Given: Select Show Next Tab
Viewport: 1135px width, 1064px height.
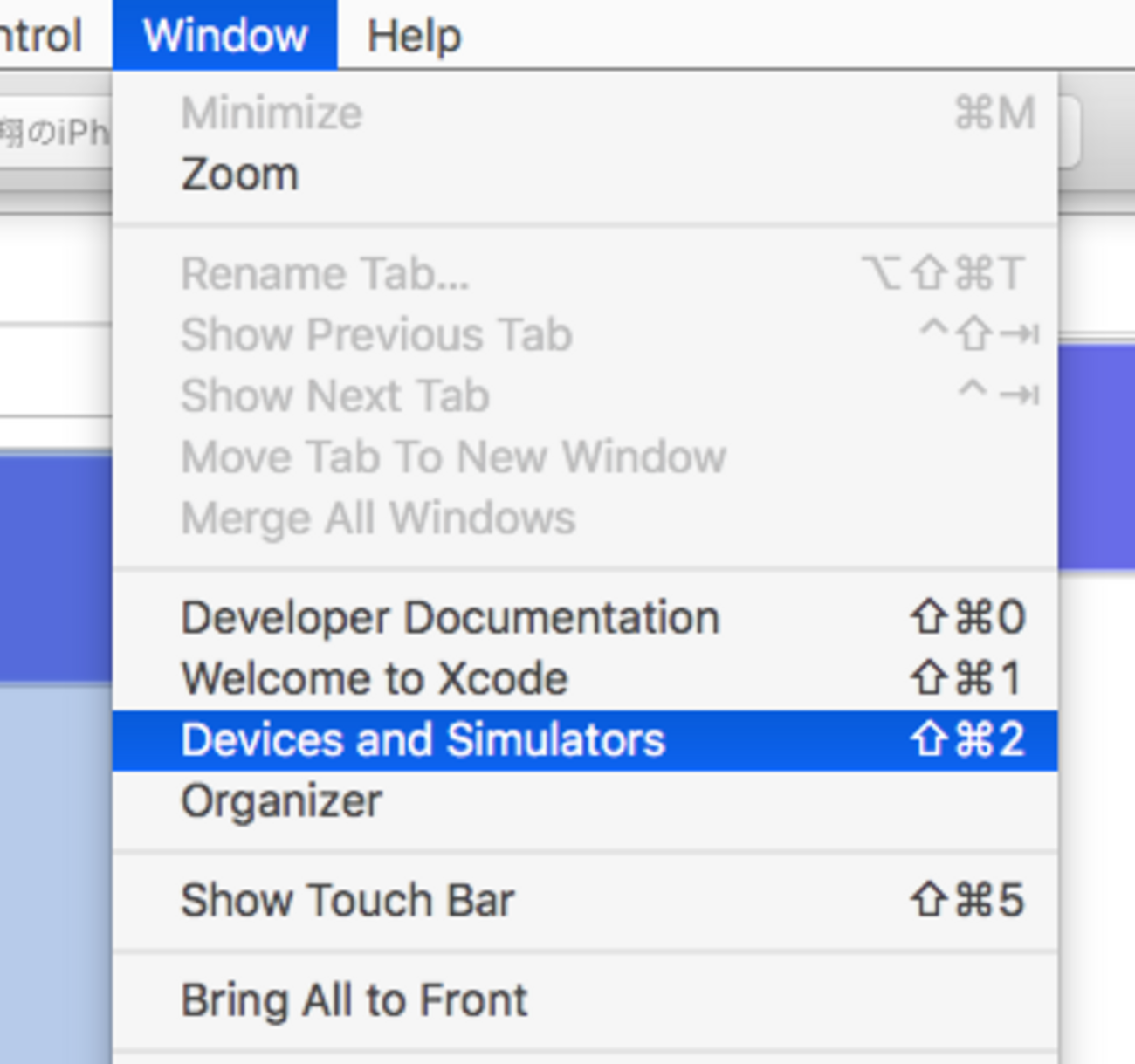Looking at the screenshot, I should click(x=335, y=396).
